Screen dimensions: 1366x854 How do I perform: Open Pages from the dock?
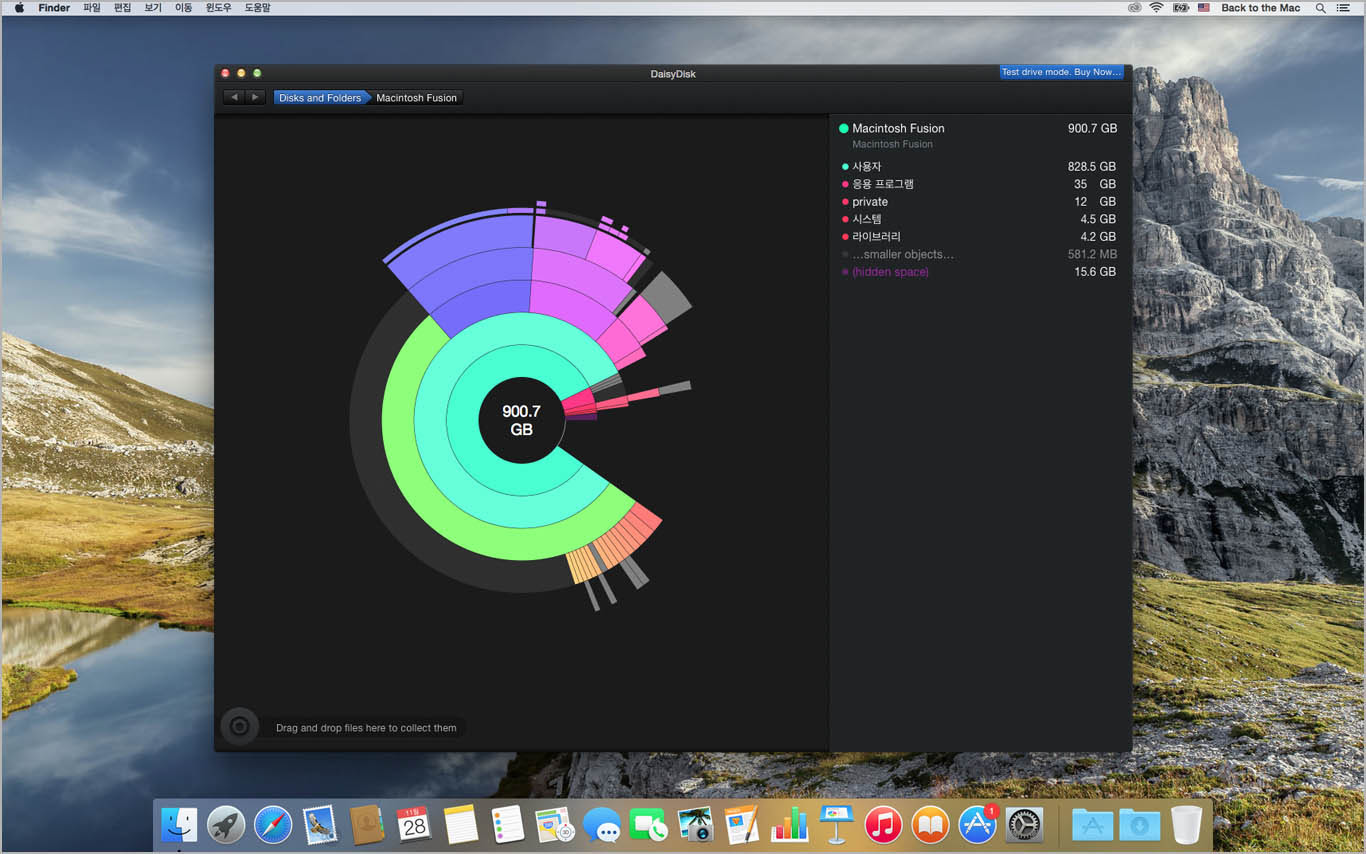tap(742, 825)
